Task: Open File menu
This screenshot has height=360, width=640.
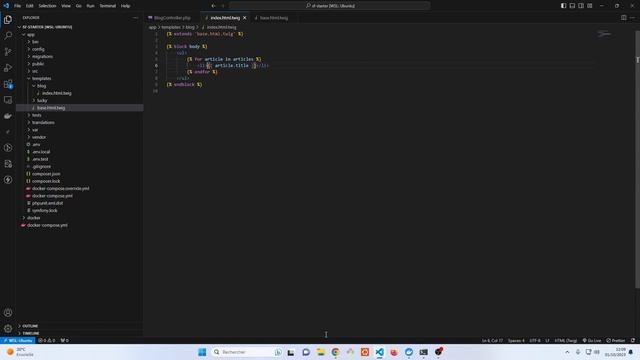Action: pos(18,6)
